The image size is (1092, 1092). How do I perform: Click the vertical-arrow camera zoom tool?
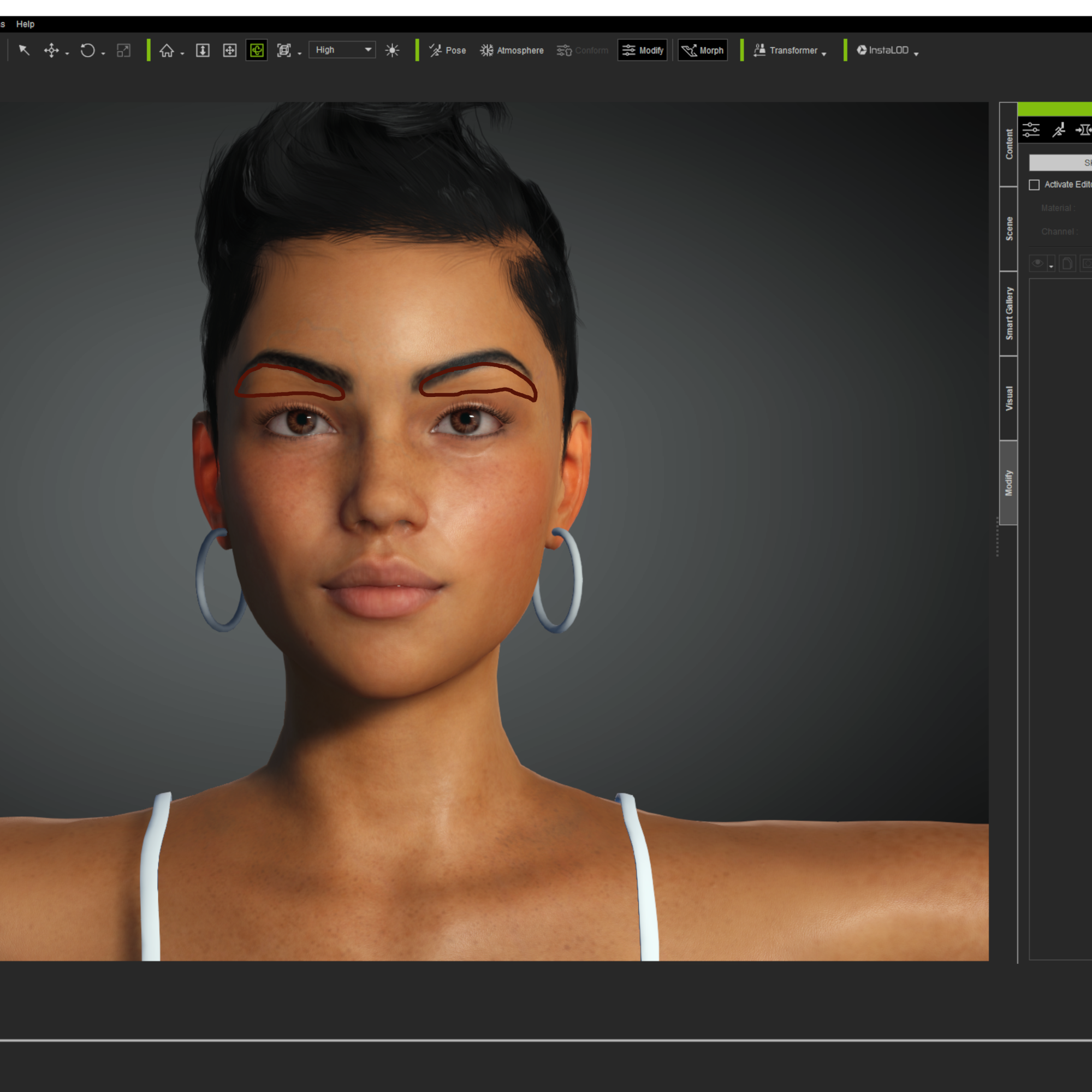(x=203, y=50)
